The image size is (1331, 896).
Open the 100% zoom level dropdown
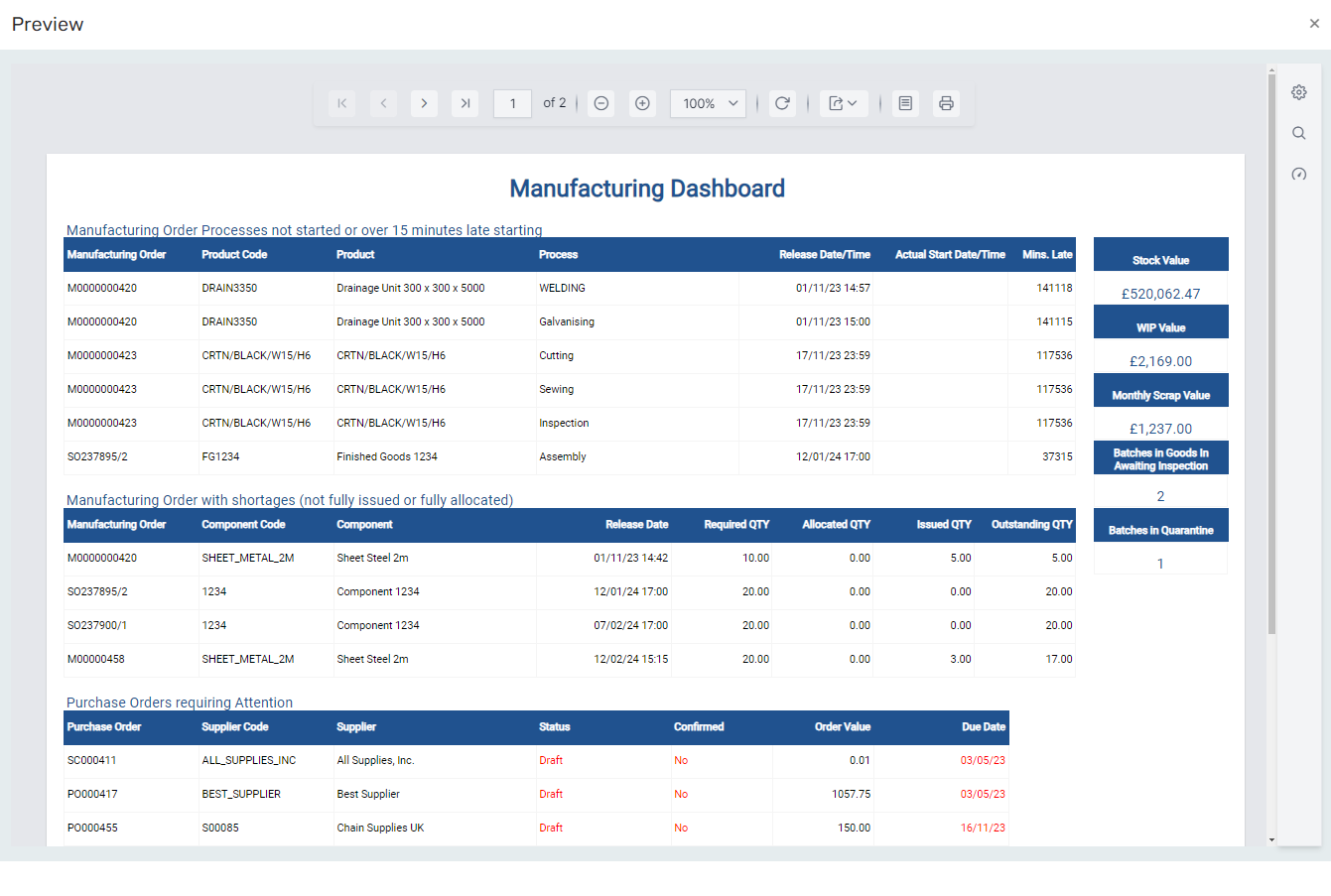709,103
